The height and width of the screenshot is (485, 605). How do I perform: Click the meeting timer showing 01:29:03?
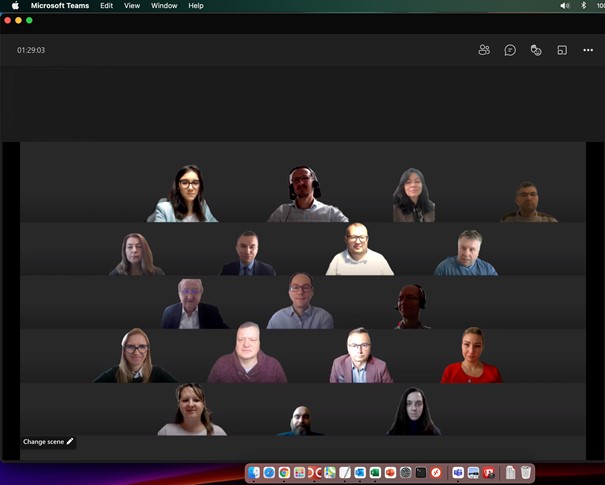click(x=31, y=50)
